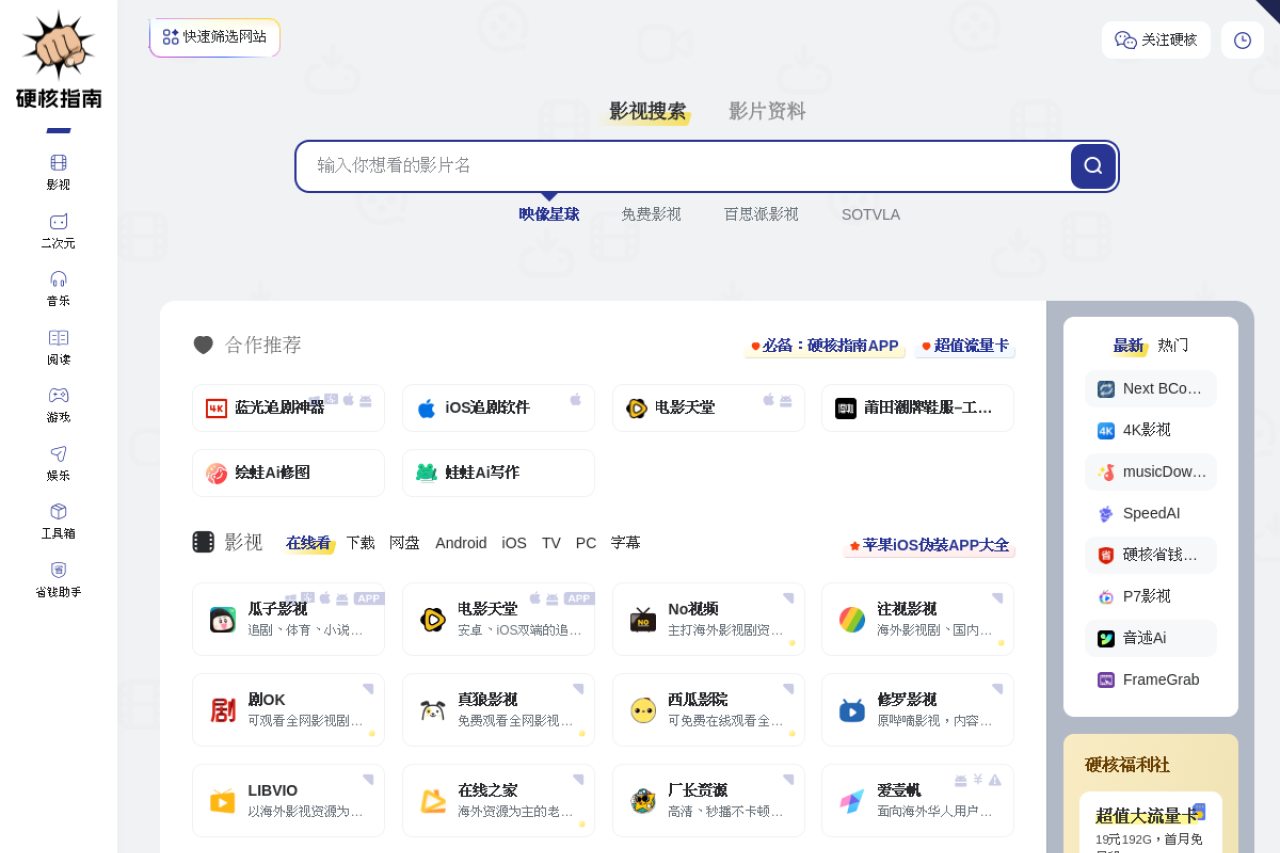This screenshot has height=853, width=1280.
Task: Open the 蛙蛙Ai写作 card
Action: pyautogui.click(x=498, y=473)
